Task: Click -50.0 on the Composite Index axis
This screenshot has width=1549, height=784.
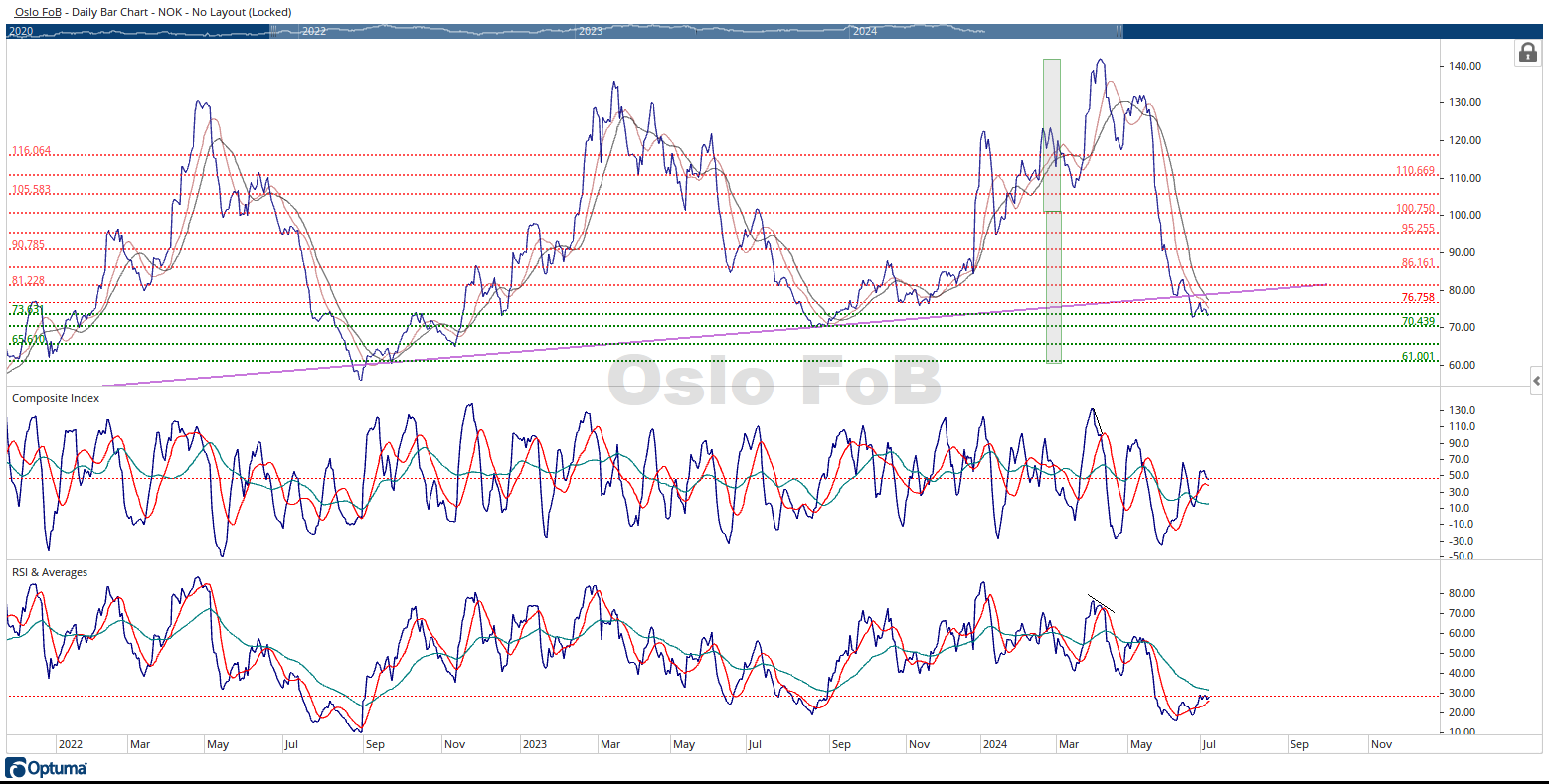Action: click(1463, 556)
